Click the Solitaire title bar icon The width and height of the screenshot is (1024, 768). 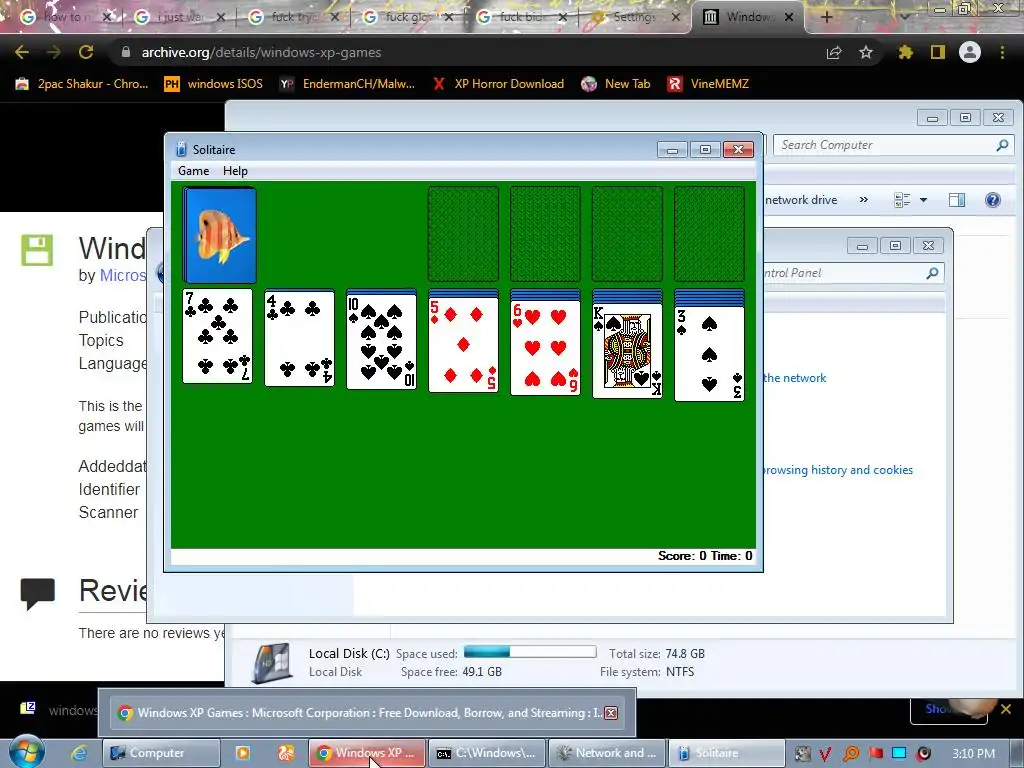[182, 150]
